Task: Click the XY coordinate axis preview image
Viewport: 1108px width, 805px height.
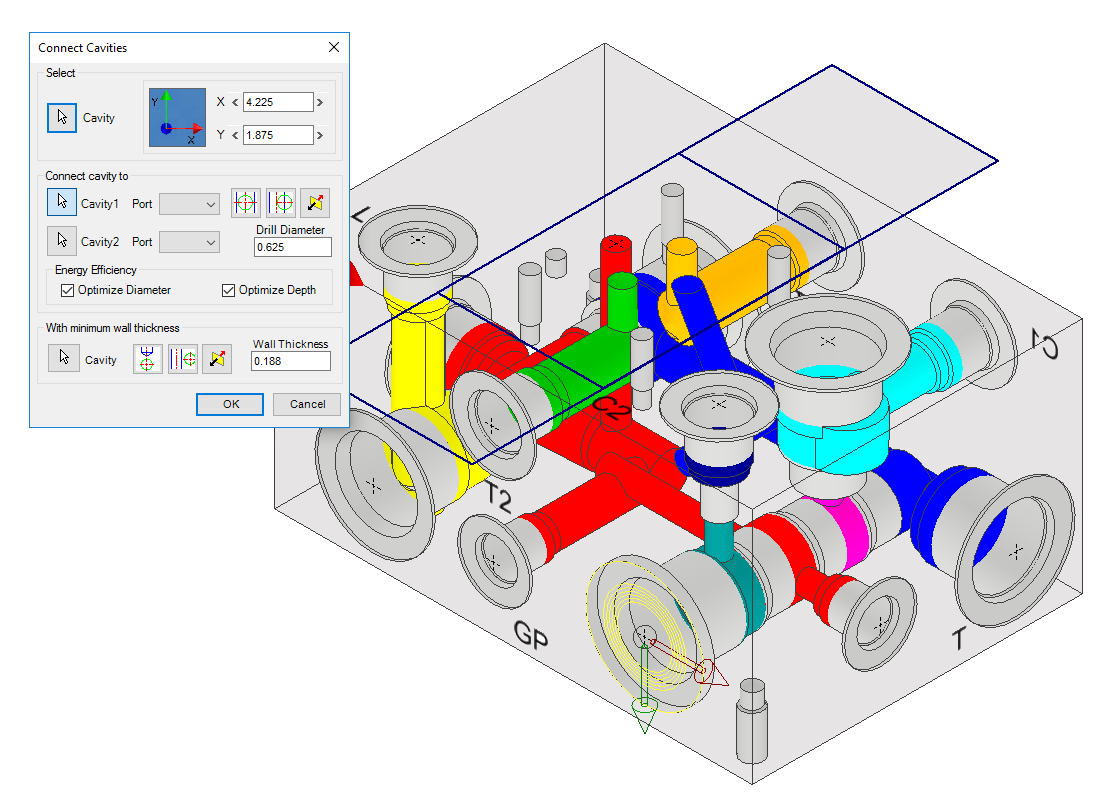Action: click(x=177, y=117)
